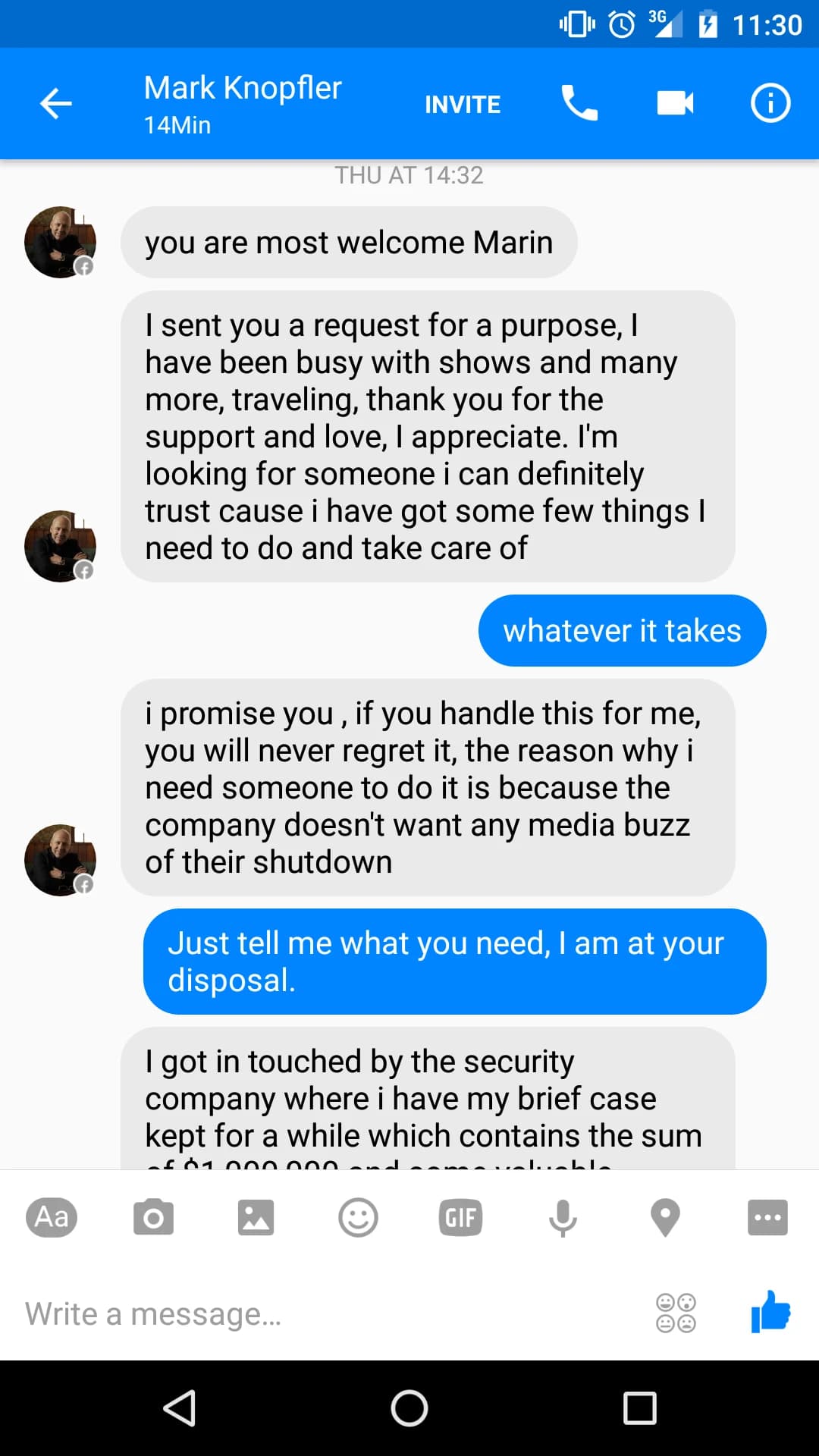Open the smiley sticker picker
The height and width of the screenshot is (1456, 819).
[358, 1218]
